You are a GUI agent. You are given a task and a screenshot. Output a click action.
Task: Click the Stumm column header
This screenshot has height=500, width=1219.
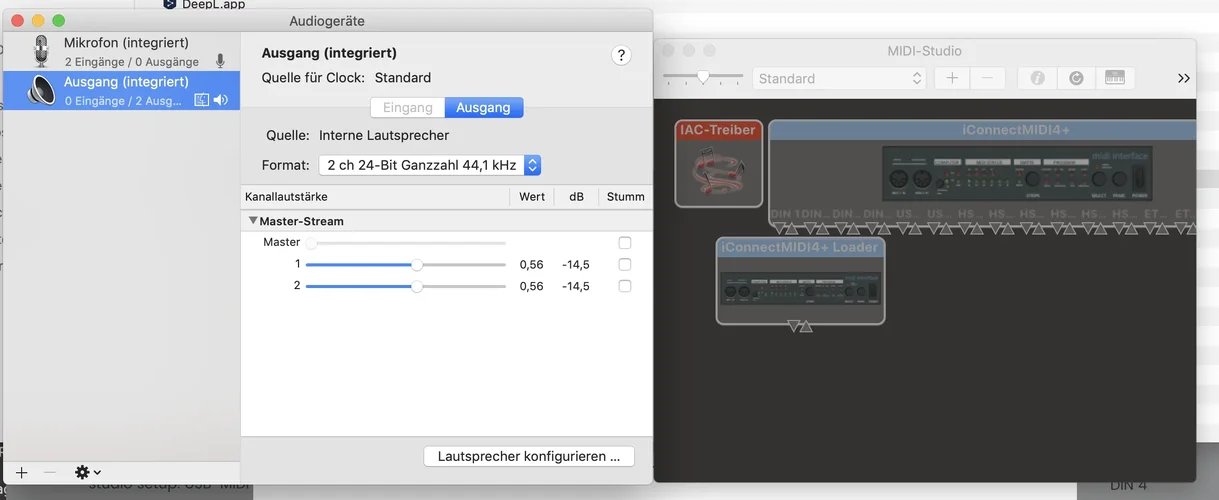[x=626, y=197]
